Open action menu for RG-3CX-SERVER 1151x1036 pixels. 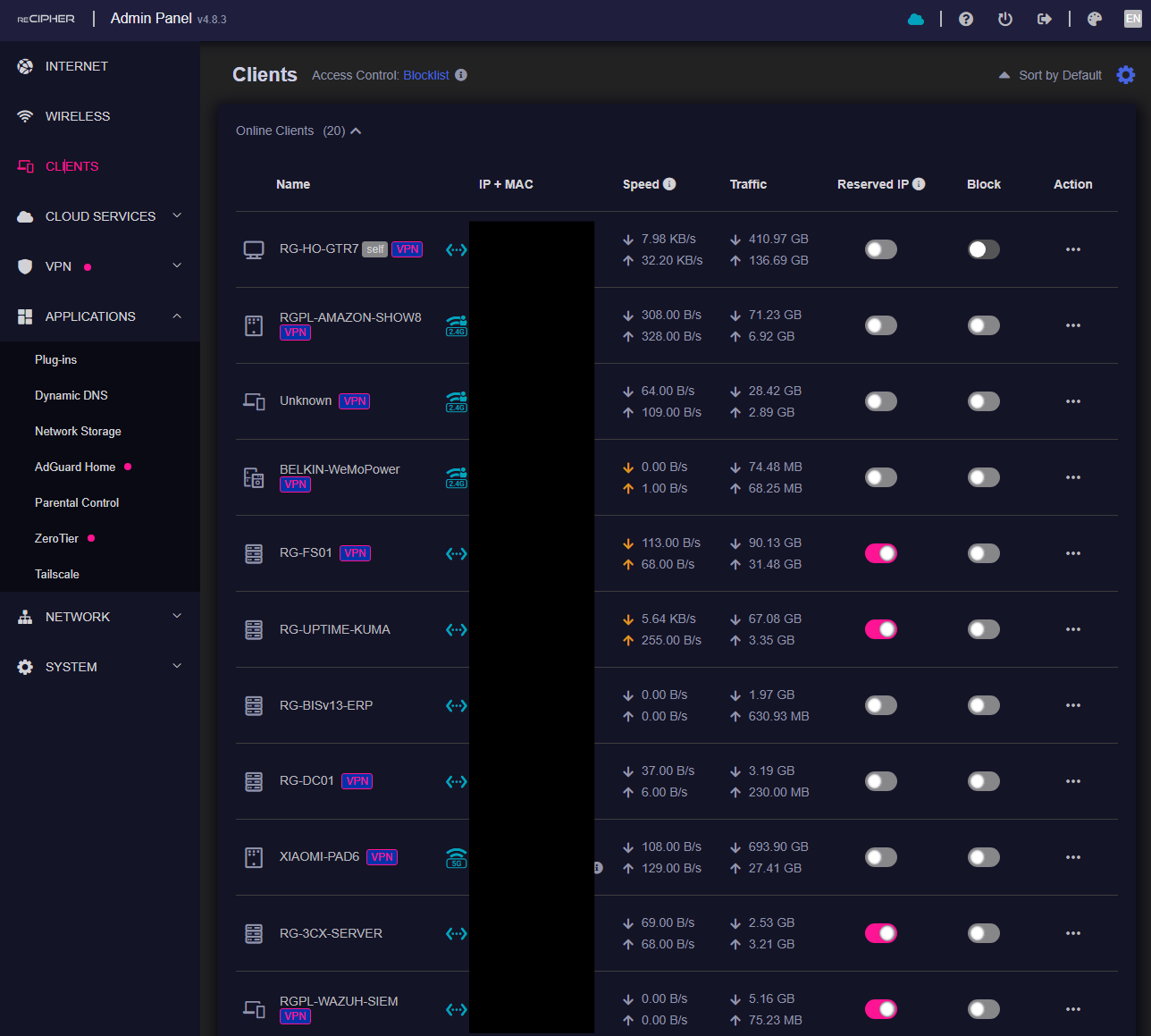1072,933
